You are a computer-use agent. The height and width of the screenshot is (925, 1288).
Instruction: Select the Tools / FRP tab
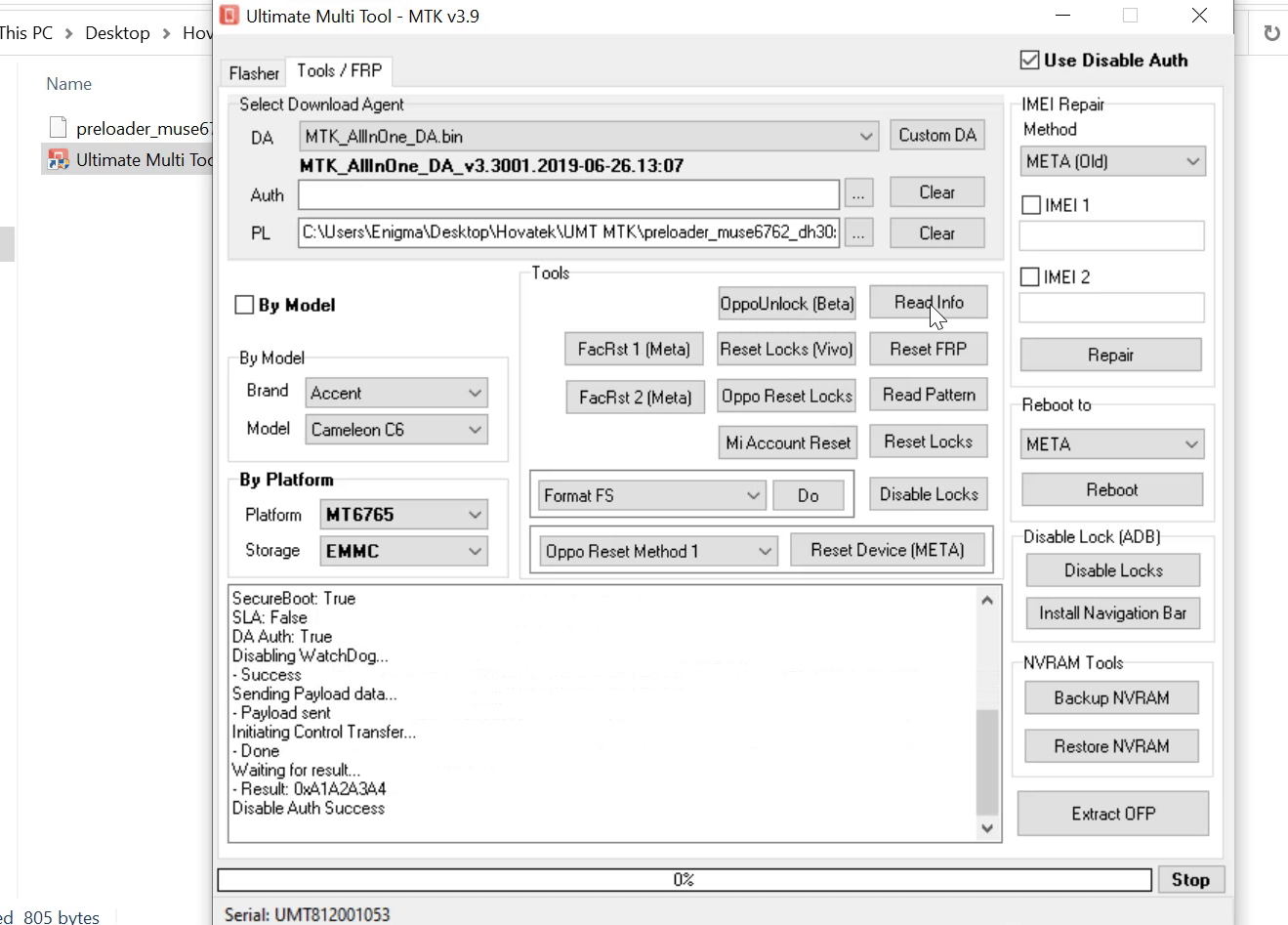tap(338, 69)
